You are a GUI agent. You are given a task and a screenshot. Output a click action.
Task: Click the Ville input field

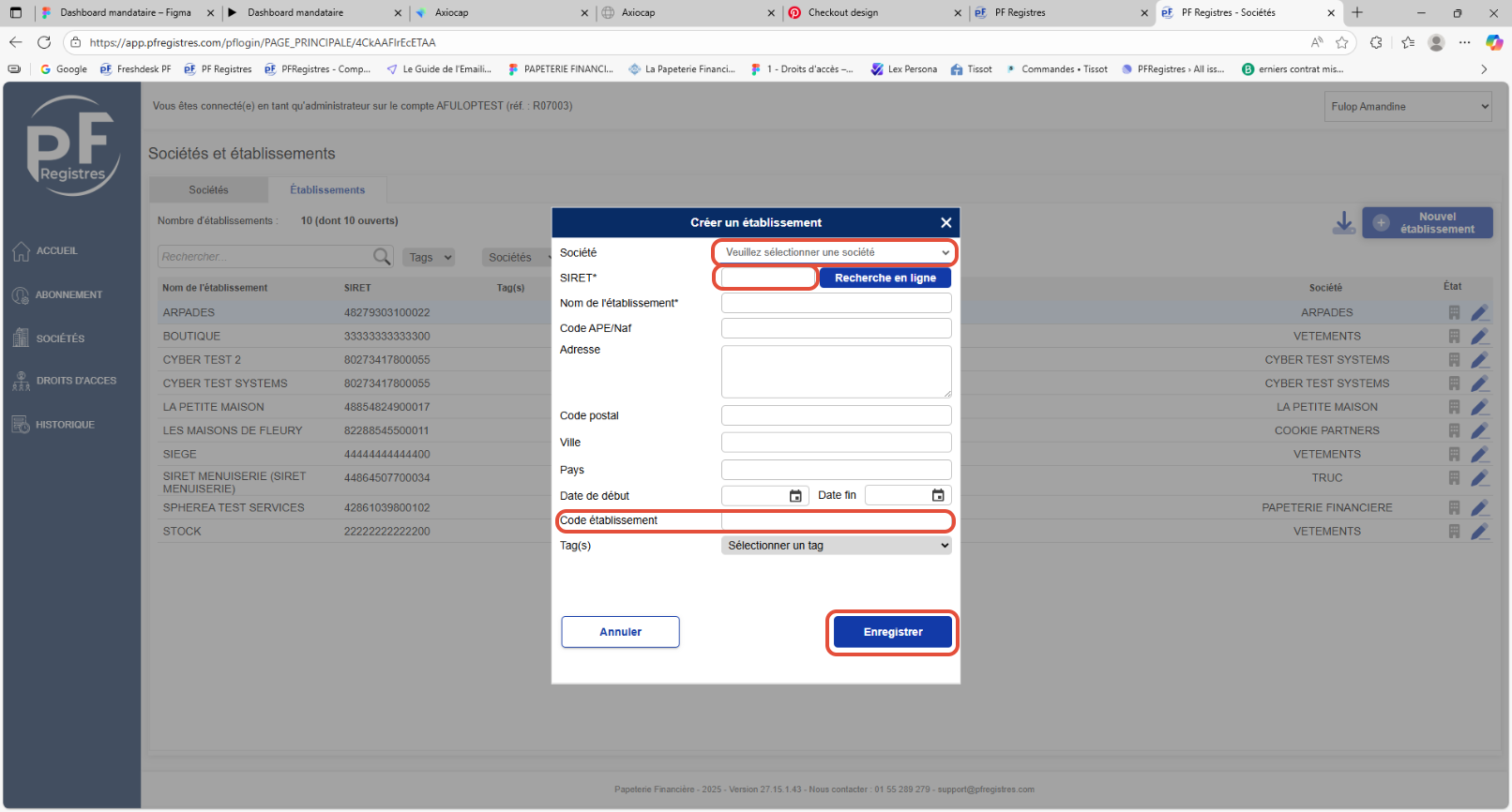[x=837, y=443]
